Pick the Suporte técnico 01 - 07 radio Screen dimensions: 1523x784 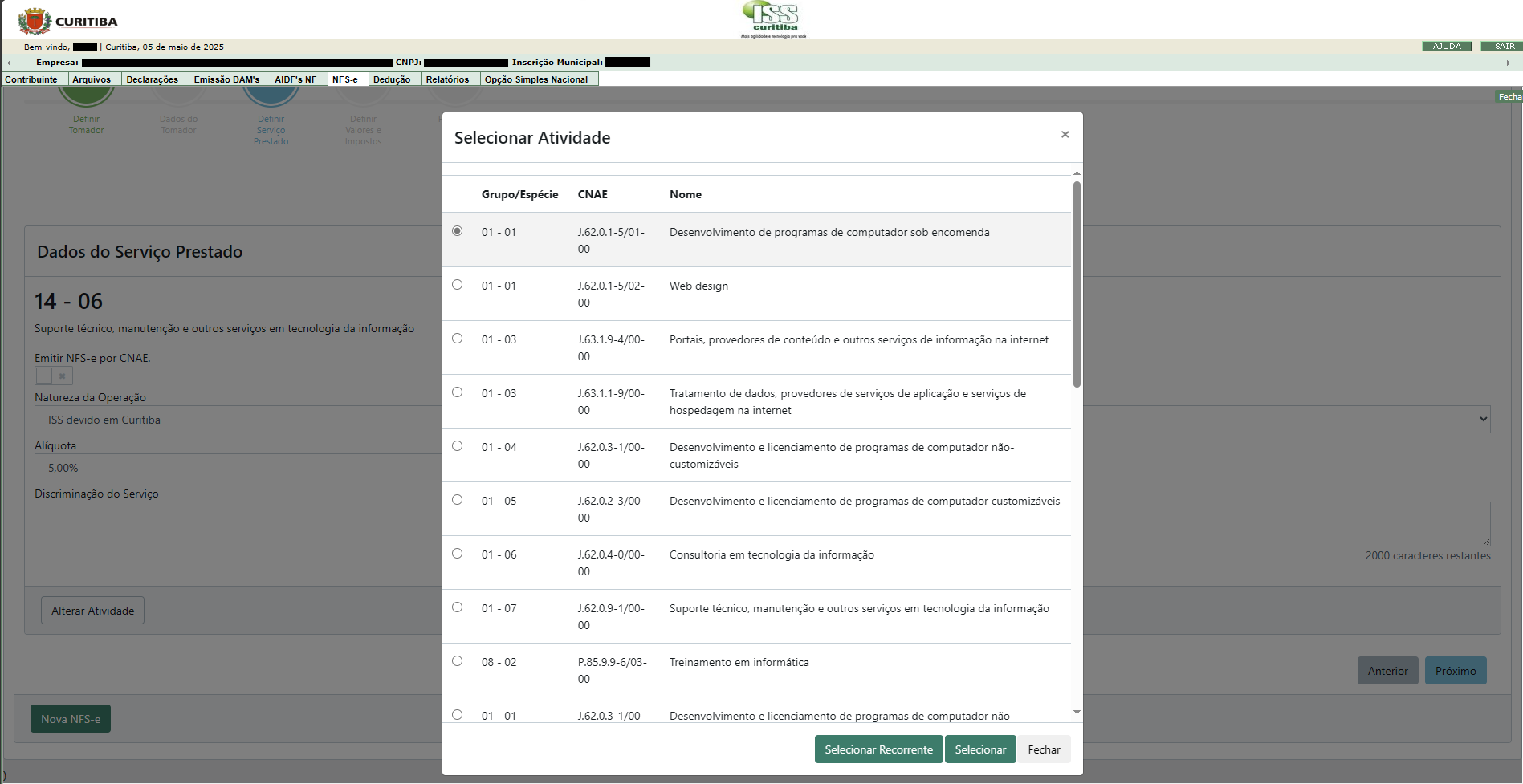click(458, 607)
